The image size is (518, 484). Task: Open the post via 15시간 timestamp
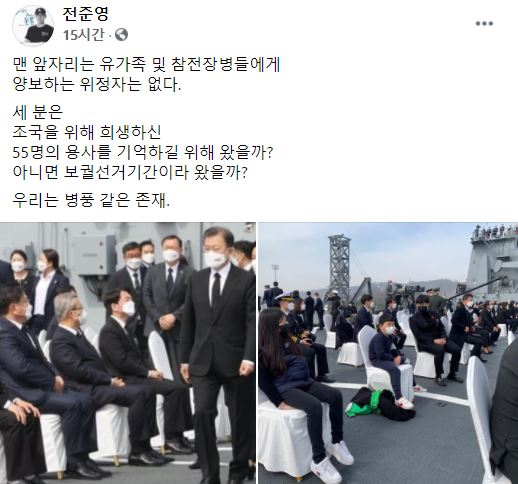84,35
